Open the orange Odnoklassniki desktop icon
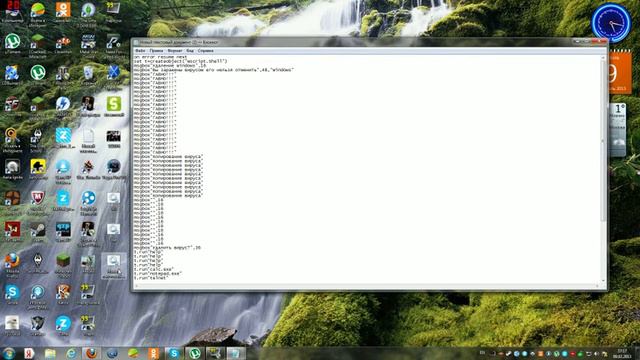640x360 pixels. pyautogui.click(x=63, y=10)
